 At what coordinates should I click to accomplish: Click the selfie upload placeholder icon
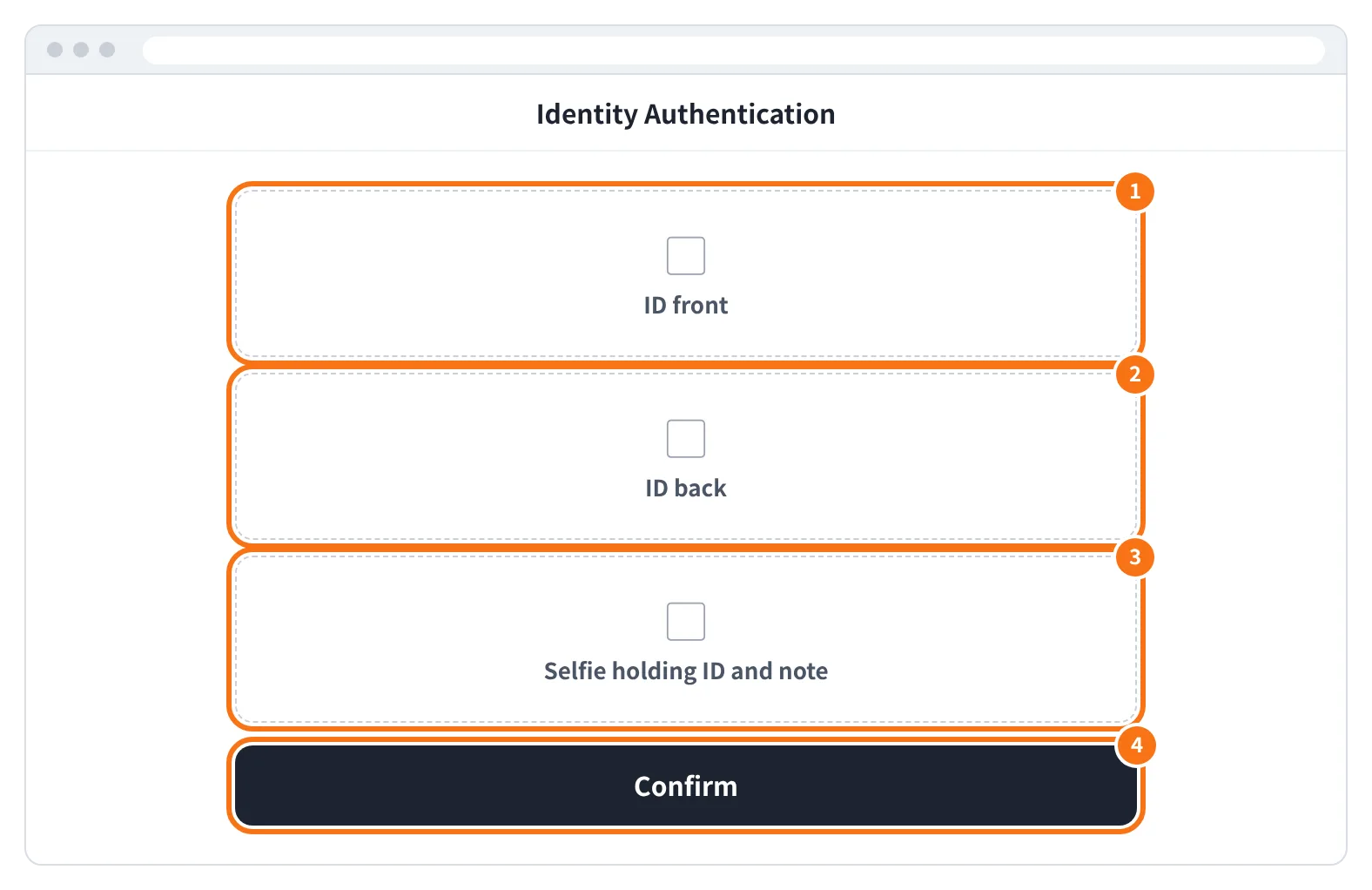686,622
